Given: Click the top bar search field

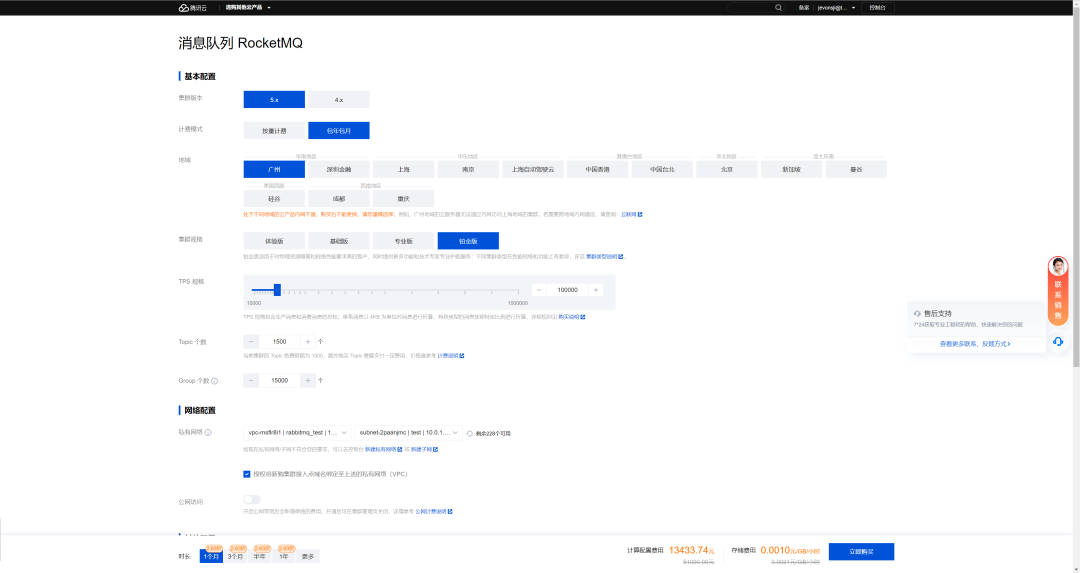Looking at the screenshot, I should [x=756, y=8].
